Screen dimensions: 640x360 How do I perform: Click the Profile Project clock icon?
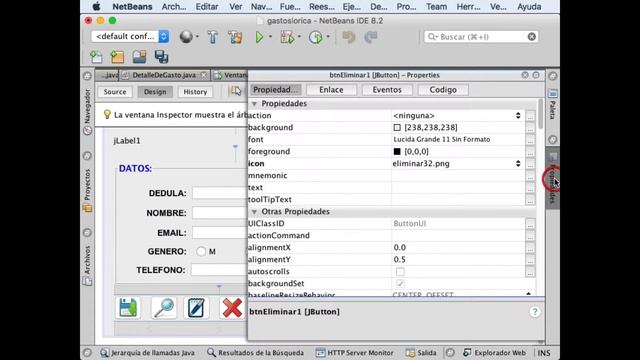point(316,37)
